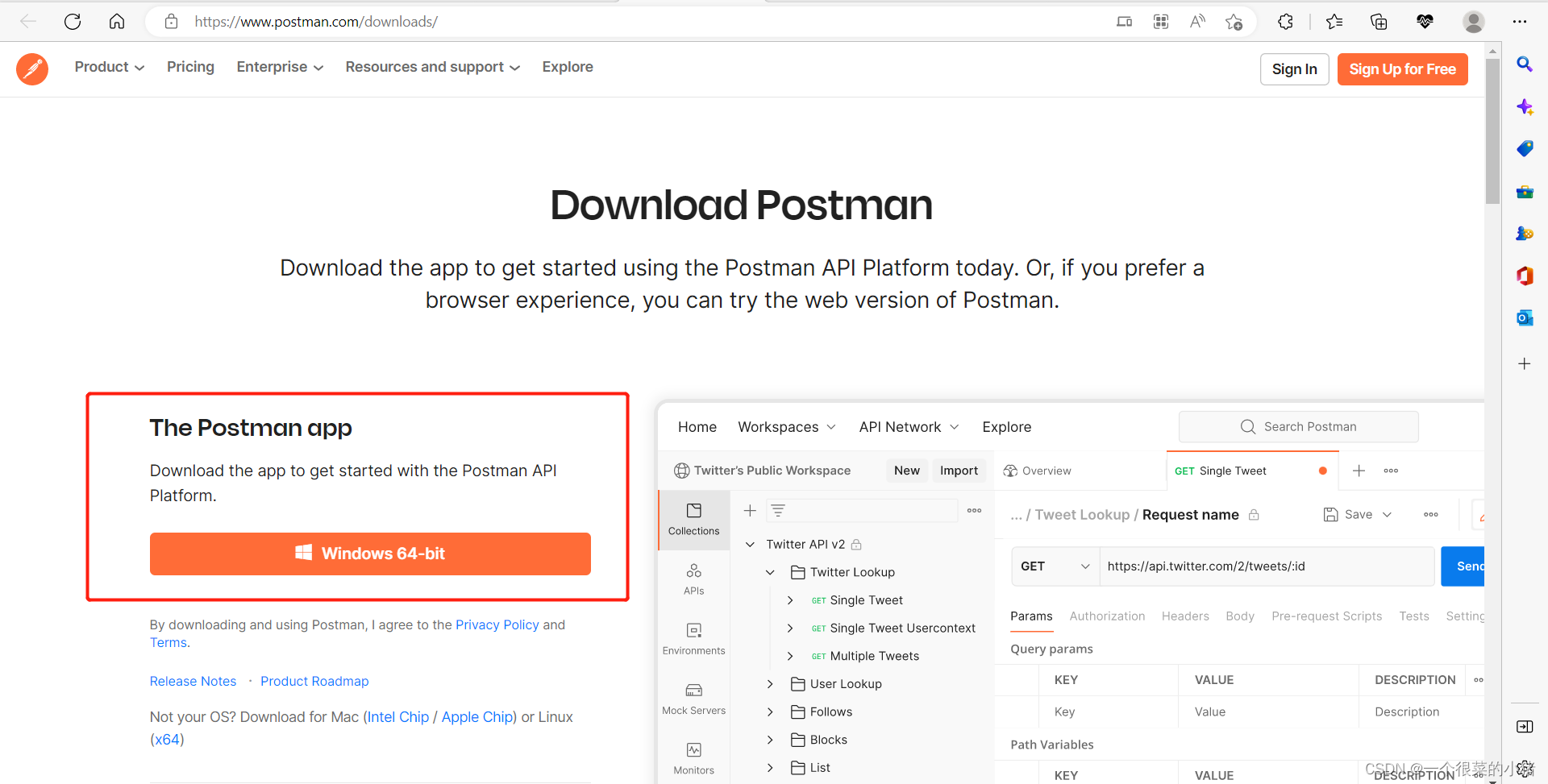The width and height of the screenshot is (1548, 784).
Task: Expand the Blocks folder
Action: click(770, 740)
